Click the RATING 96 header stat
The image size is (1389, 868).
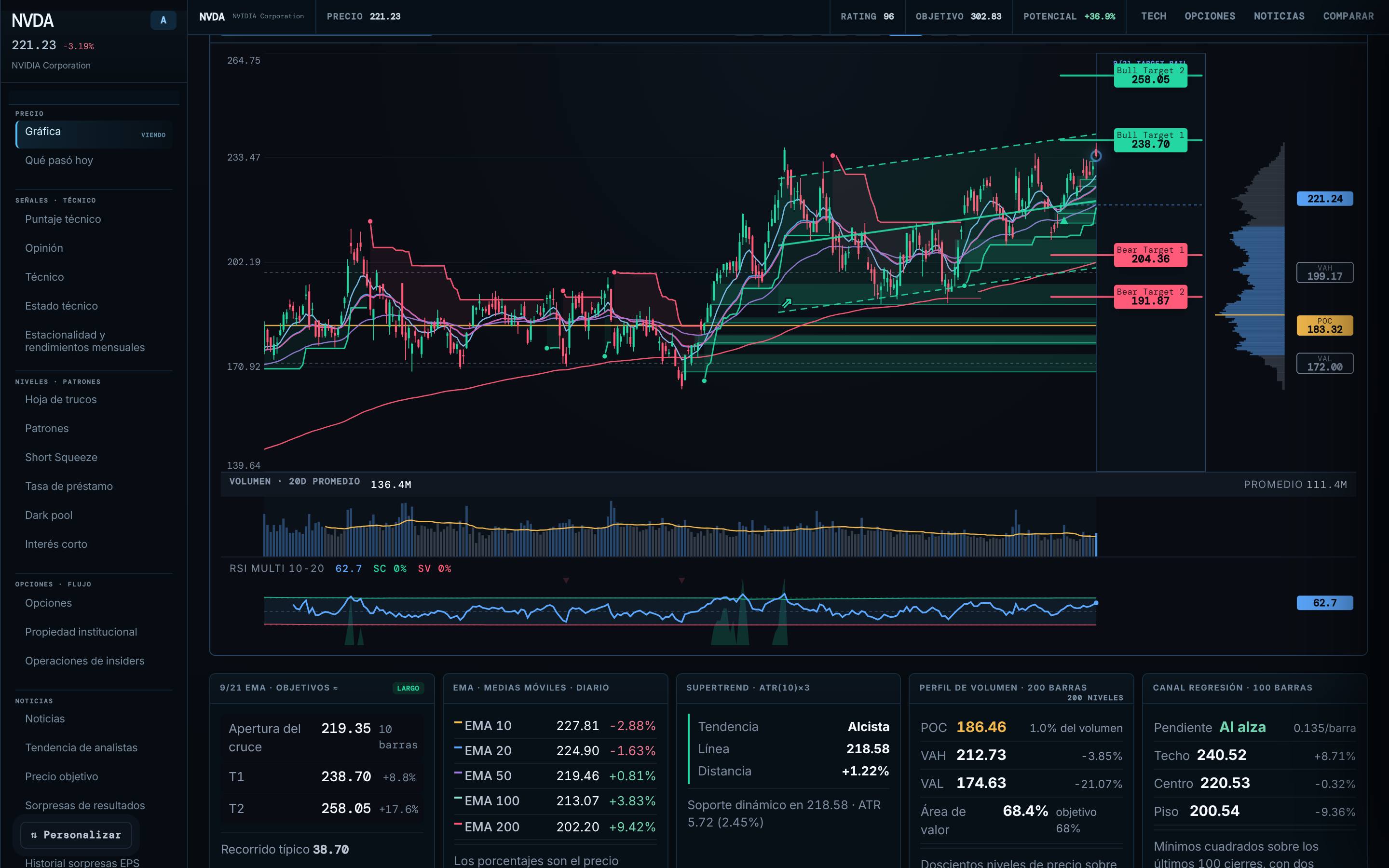[x=867, y=17]
